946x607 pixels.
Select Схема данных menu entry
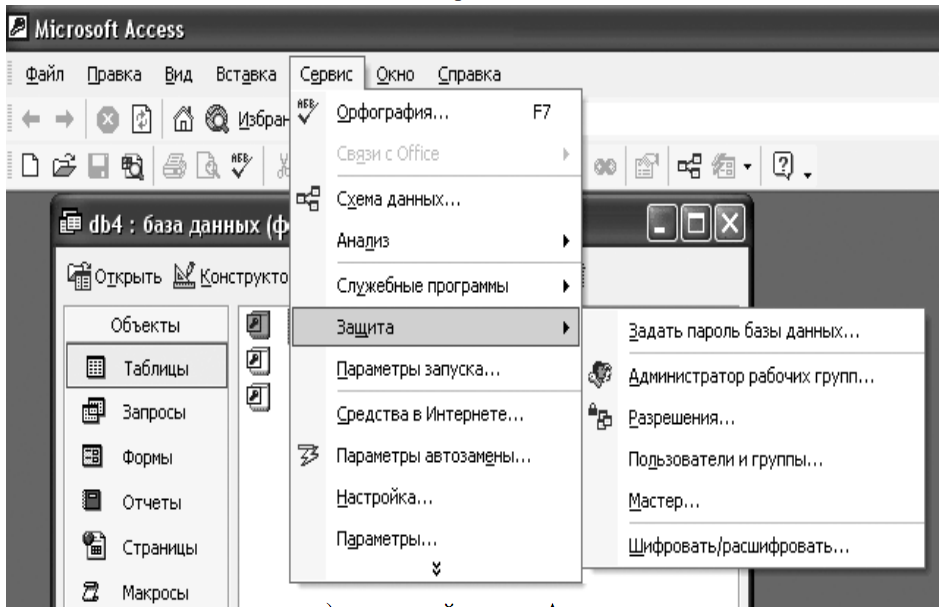point(436,199)
